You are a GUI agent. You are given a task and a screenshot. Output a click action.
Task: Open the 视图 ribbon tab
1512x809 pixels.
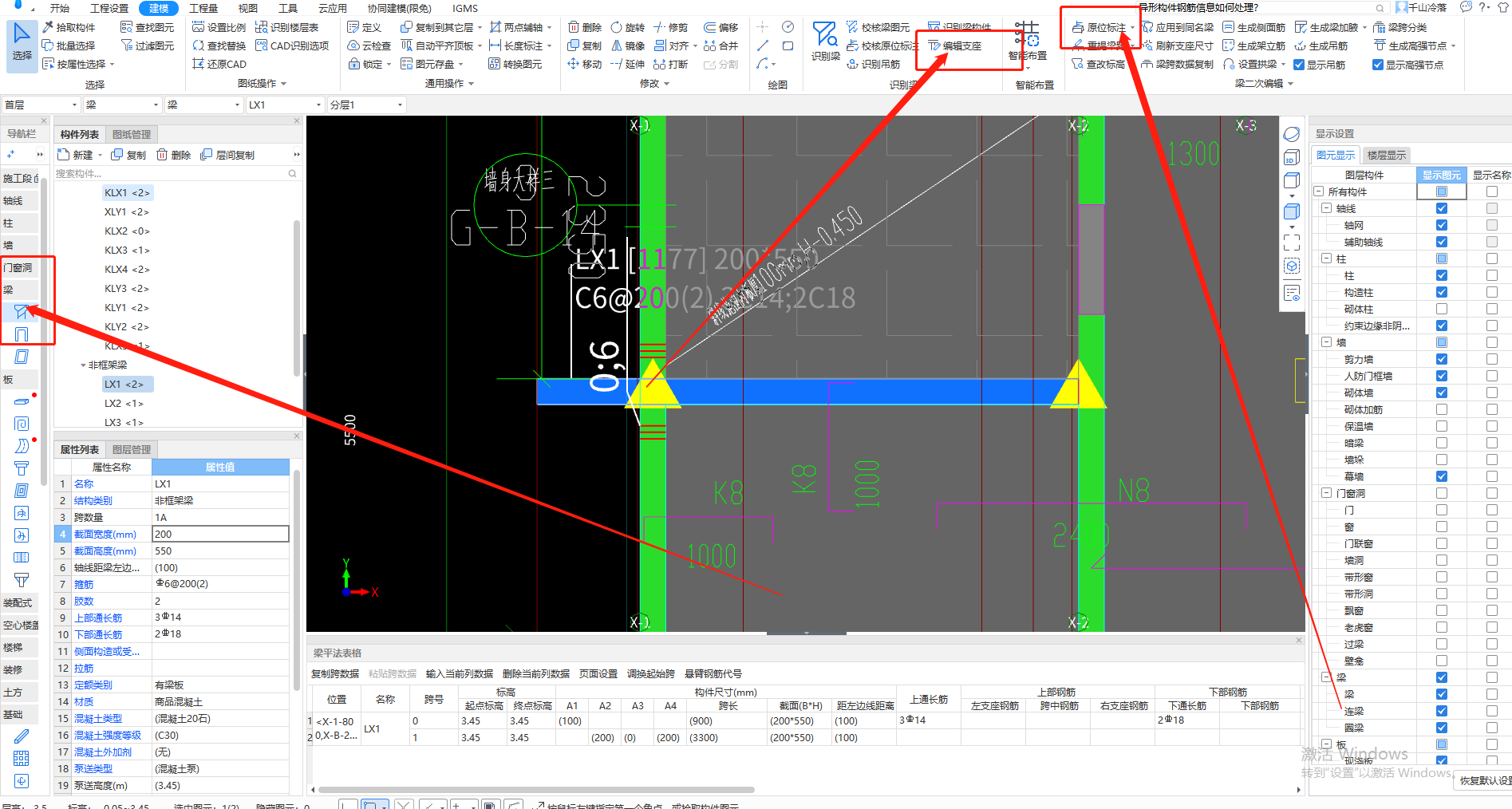tap(248, 8)
